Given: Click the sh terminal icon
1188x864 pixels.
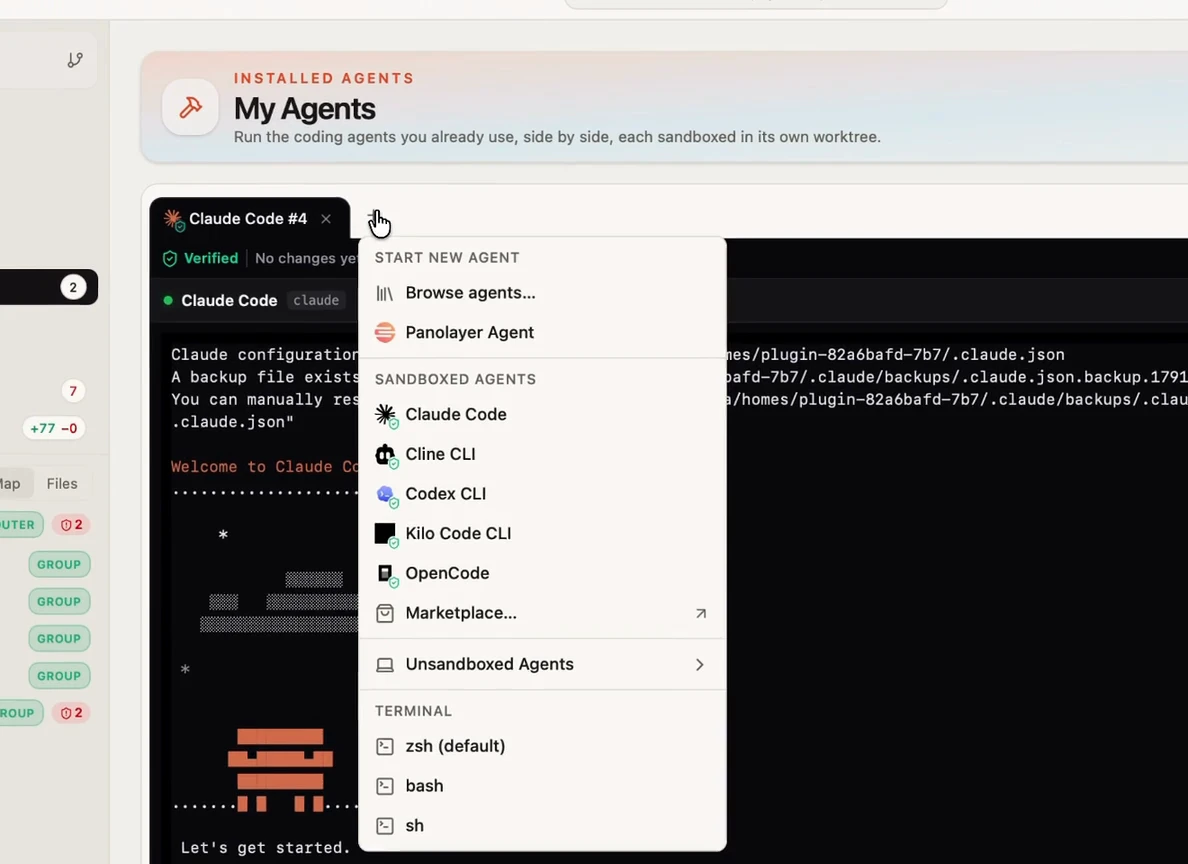Looking at the screenshot, I should (385, 826).
